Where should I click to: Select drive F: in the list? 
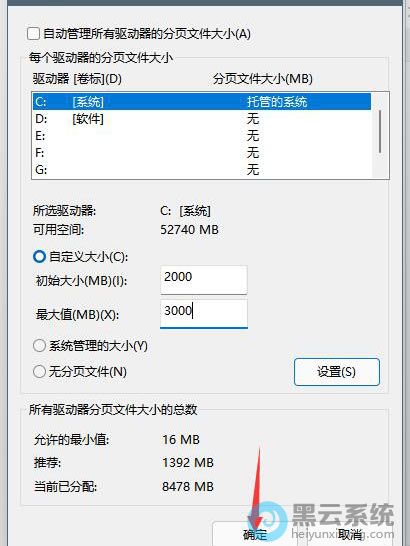click(202, 153)
